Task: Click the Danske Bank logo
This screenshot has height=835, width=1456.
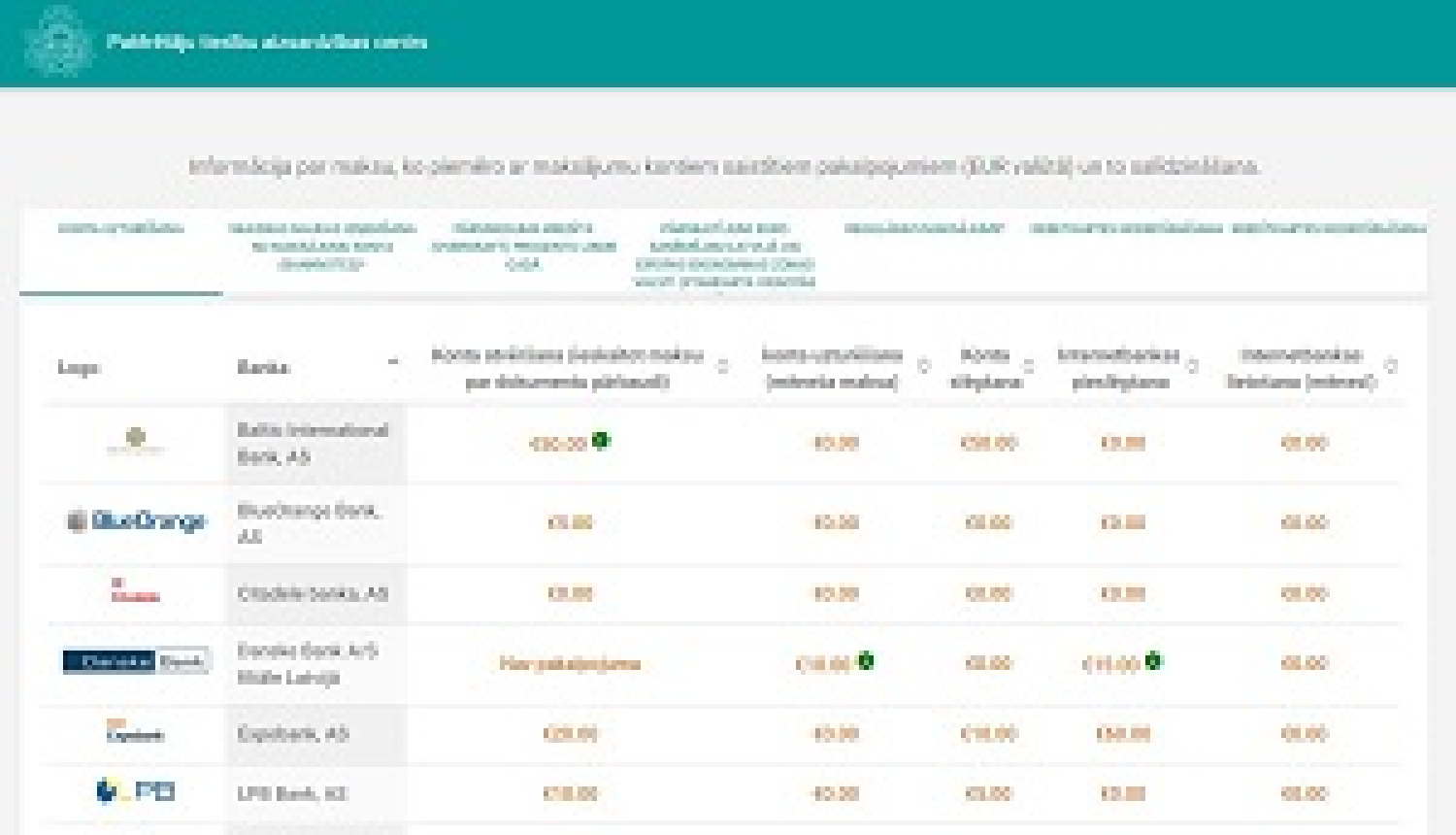Action: click(134, 660)
